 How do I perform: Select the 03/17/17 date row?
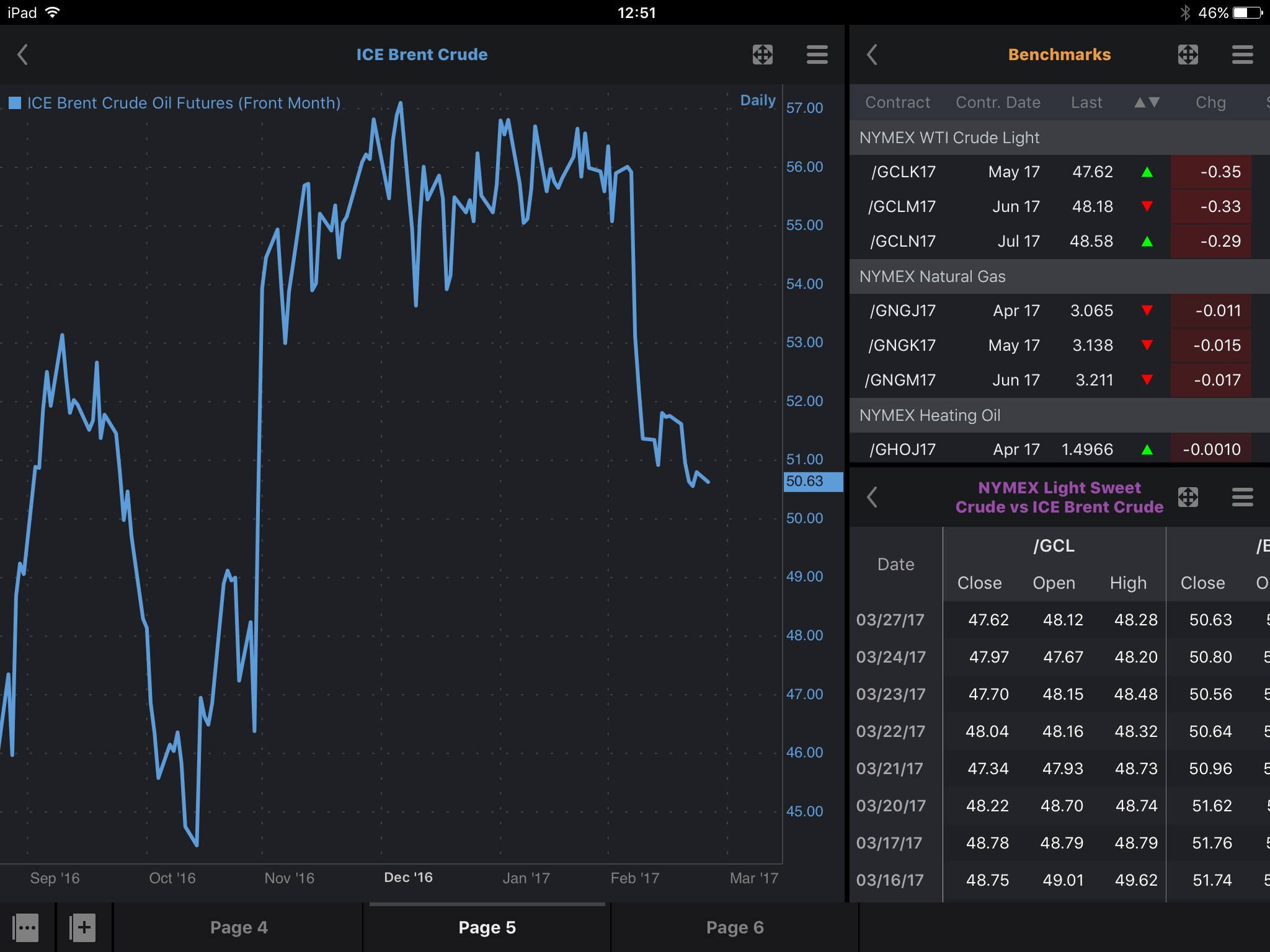tap(1060, 843)
